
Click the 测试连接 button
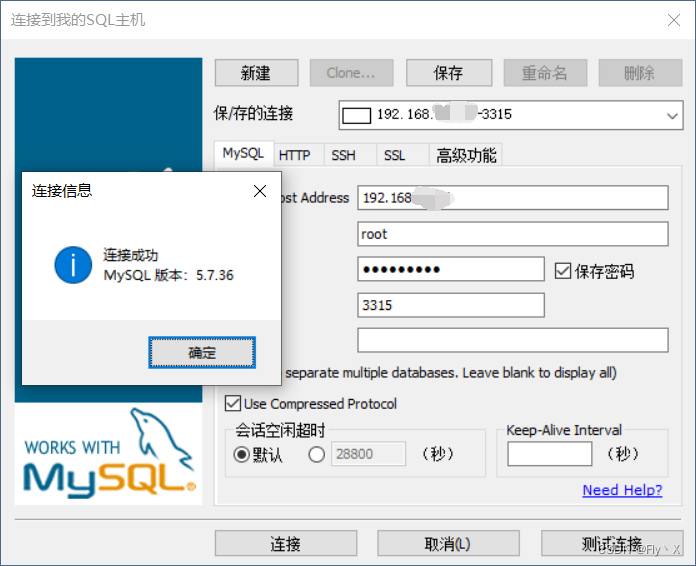click(612, 543)
